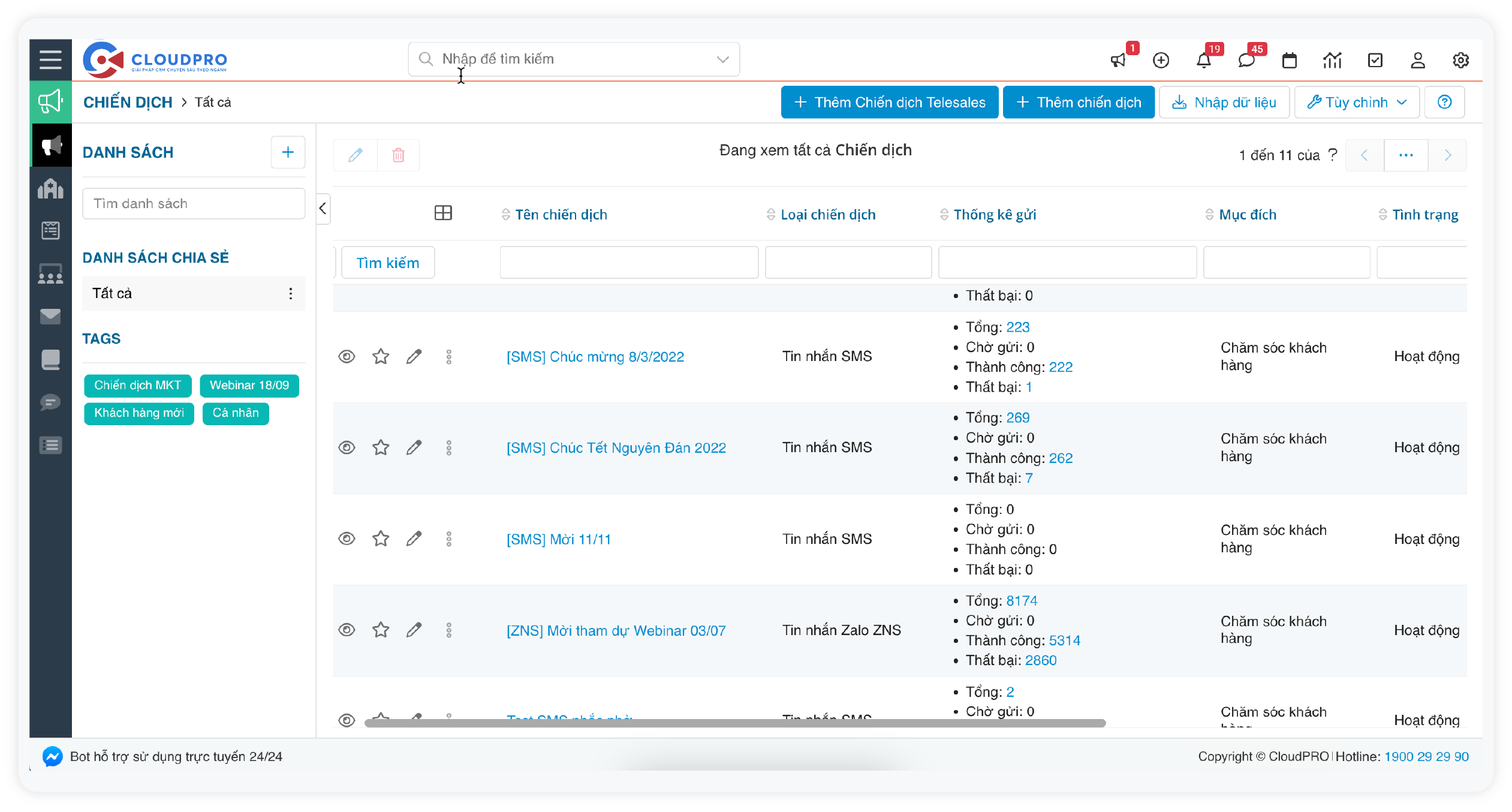The height and width of the screenshot is (812, 1512).
Task: Click the red trash delete icon
Action: pos(398,155)
